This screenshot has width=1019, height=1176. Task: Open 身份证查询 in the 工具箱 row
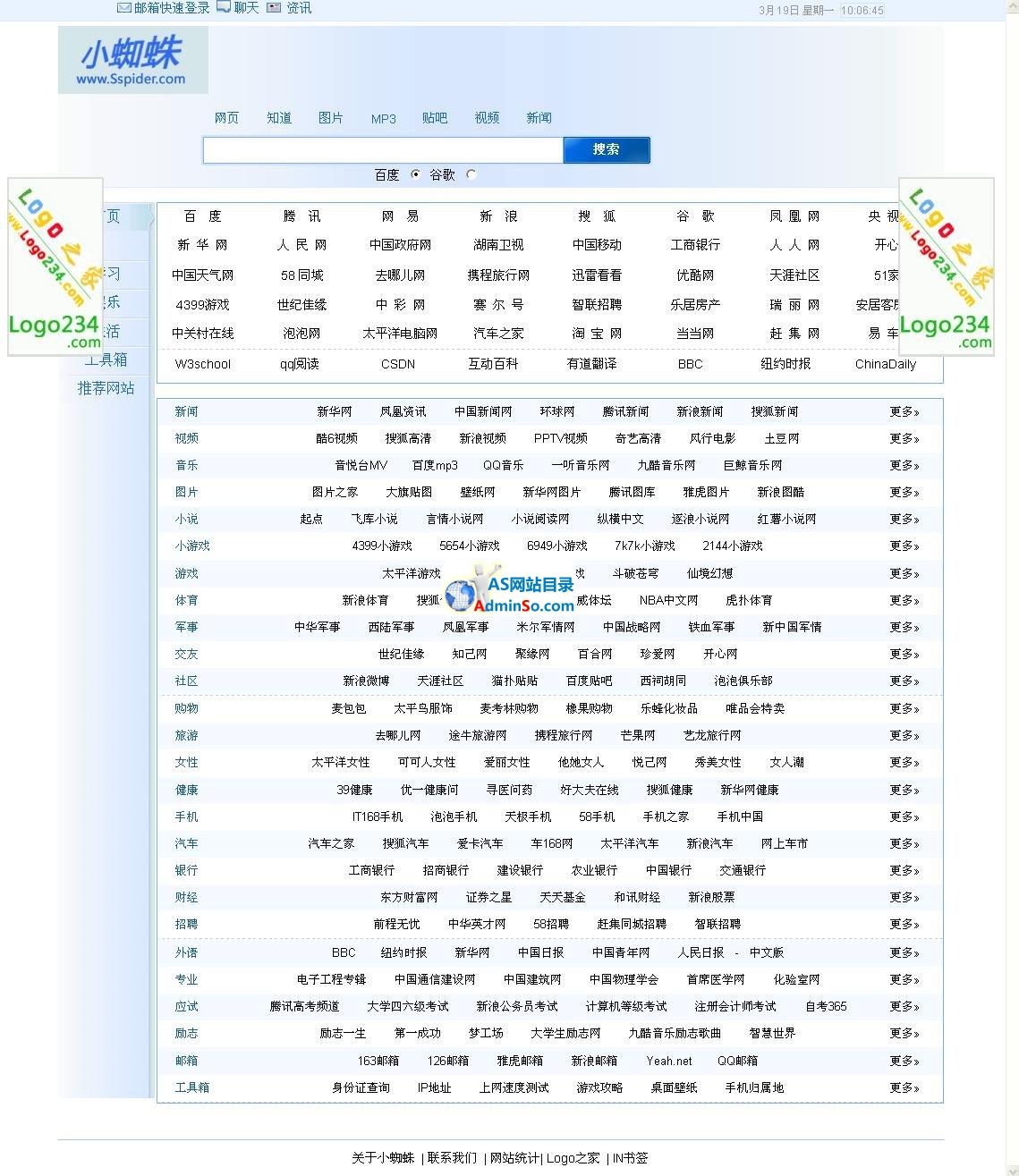point(361,1088)
